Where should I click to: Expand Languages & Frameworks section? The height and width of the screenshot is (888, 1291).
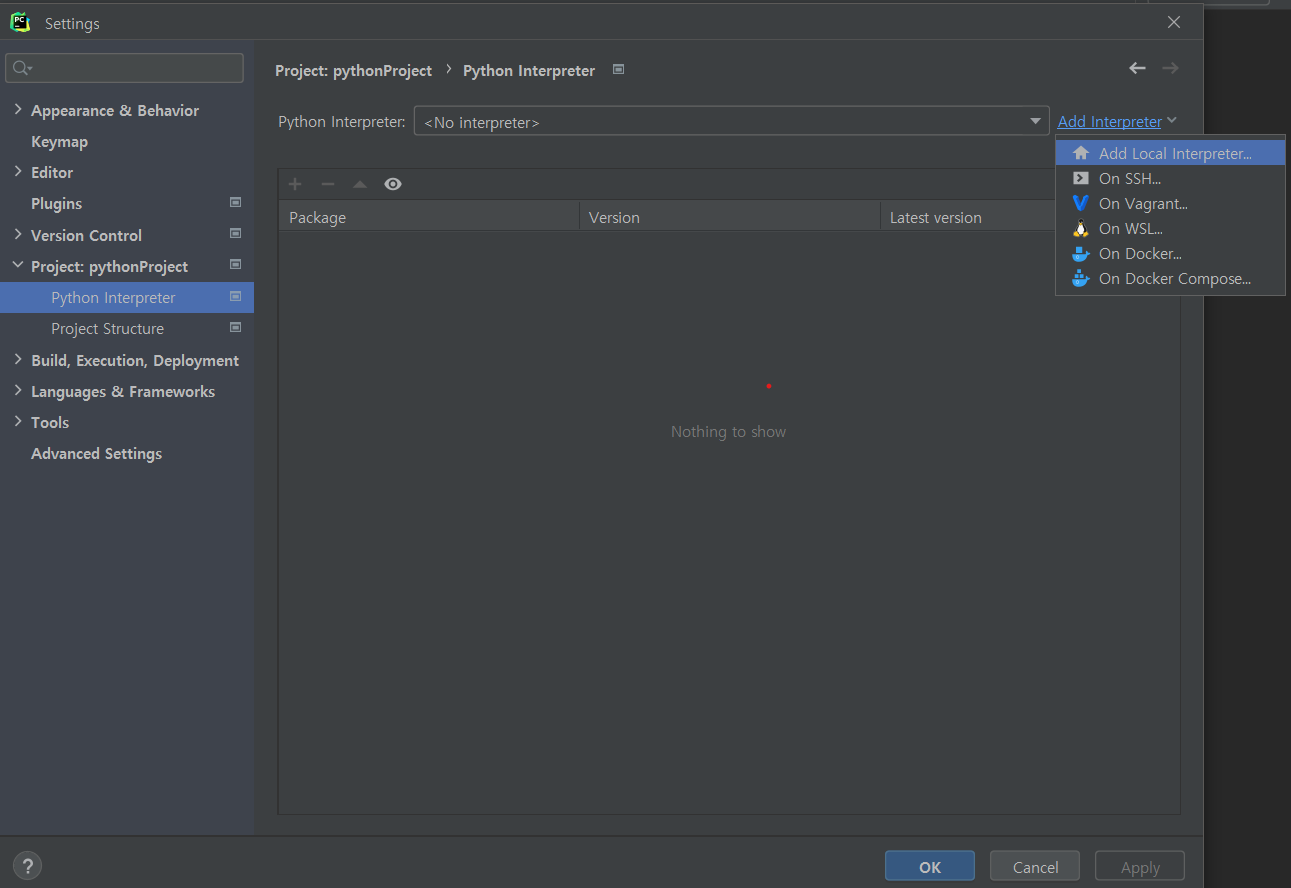coord(18,390)
